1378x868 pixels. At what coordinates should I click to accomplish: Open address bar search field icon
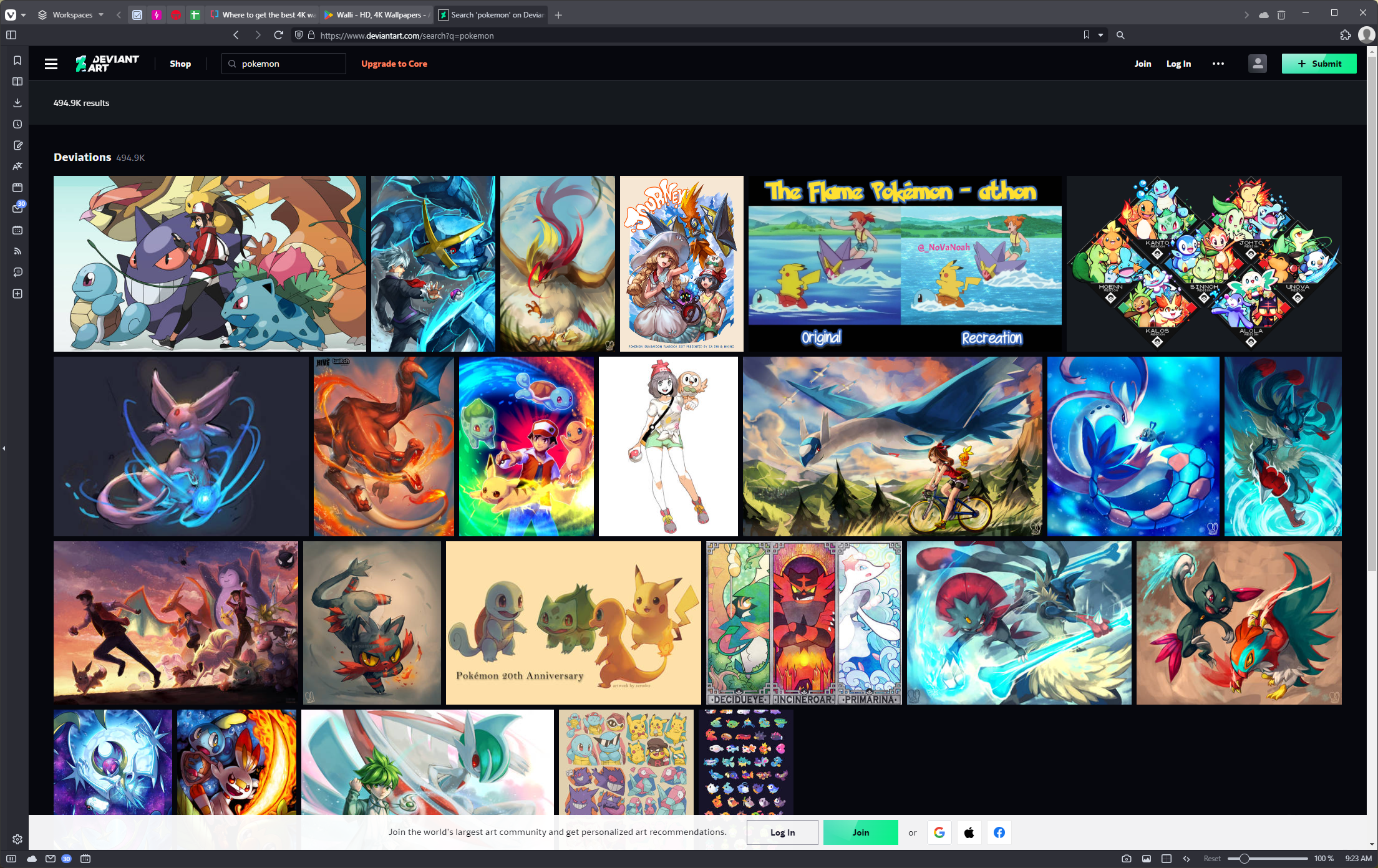(1120, 36)
